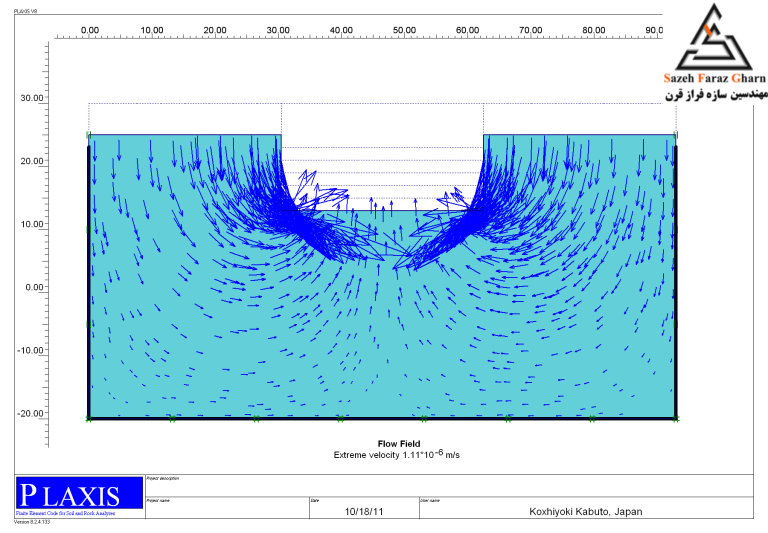Screen dimensions: 768x533
Task: Select the 'Flow Field' plot title
Action: pos(399,444)
